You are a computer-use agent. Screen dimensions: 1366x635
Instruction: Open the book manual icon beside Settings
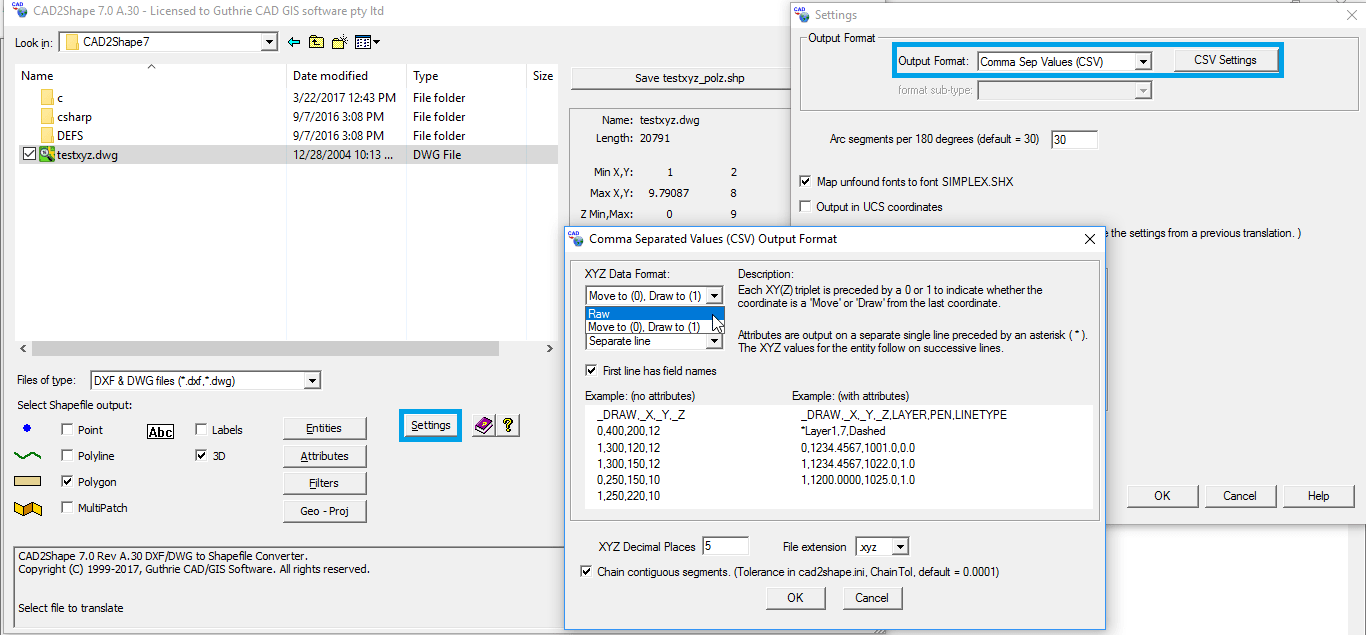(x=484, y=425)
